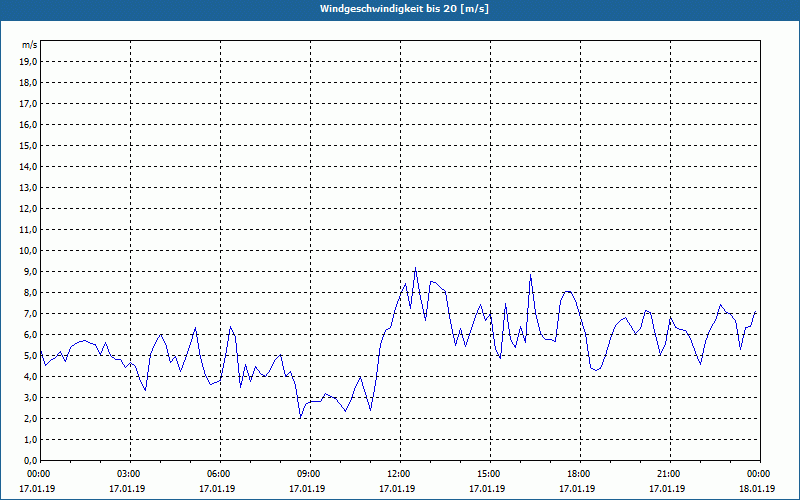Viewport: 800px width, 500px height.
Task: Click the "12:00" time label
Action: click(400, 474)
